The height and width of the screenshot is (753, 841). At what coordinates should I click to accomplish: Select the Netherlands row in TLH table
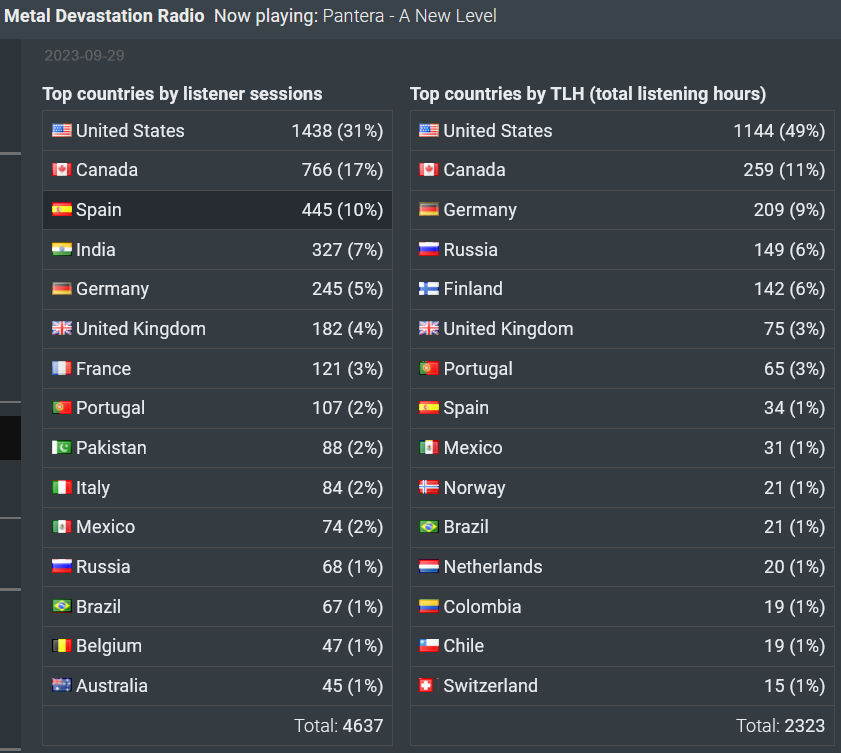pyautogui.click(x=622, y=566)
